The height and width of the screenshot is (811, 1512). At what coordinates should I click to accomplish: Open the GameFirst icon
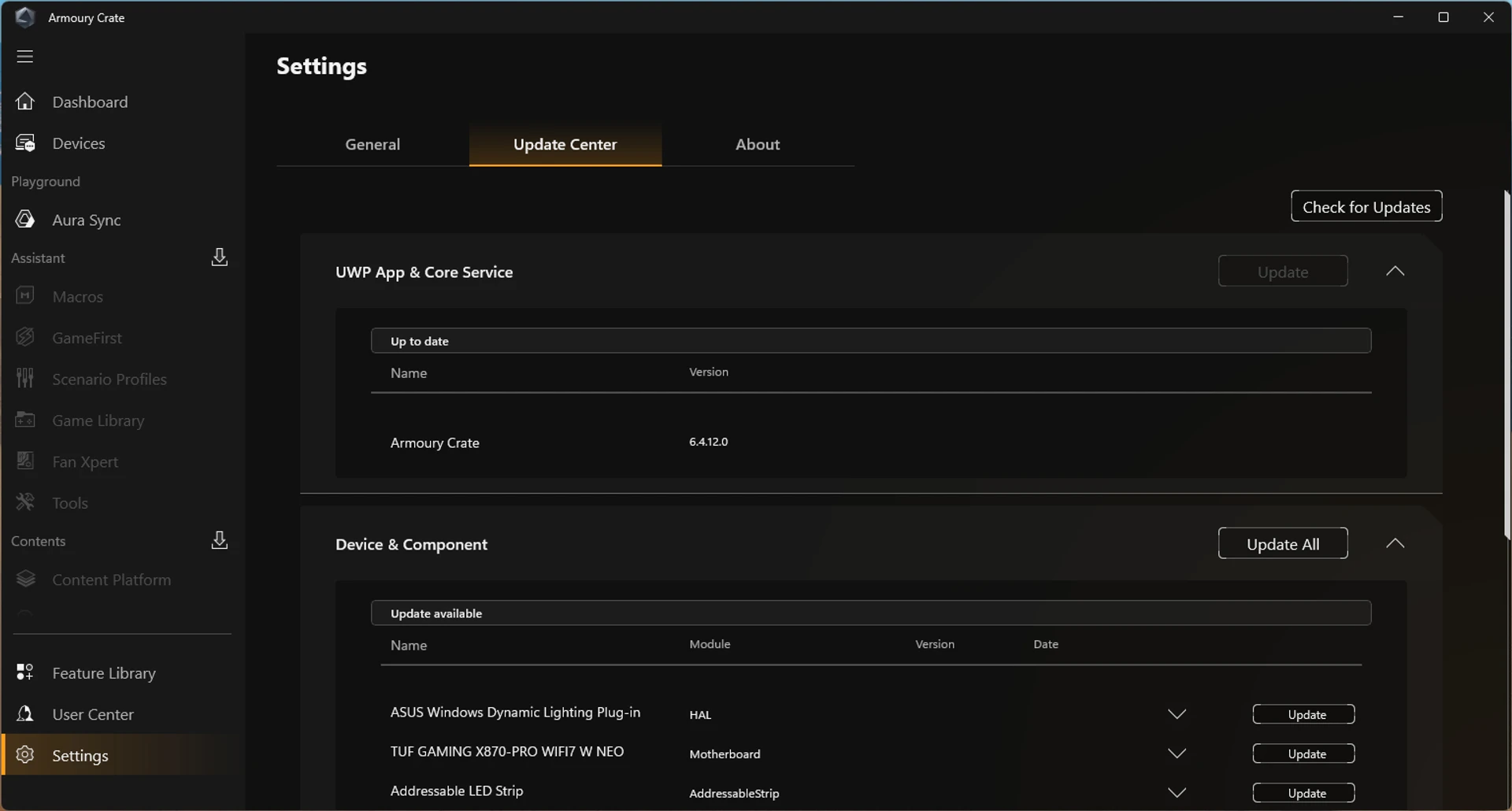(x=25, y=337)
